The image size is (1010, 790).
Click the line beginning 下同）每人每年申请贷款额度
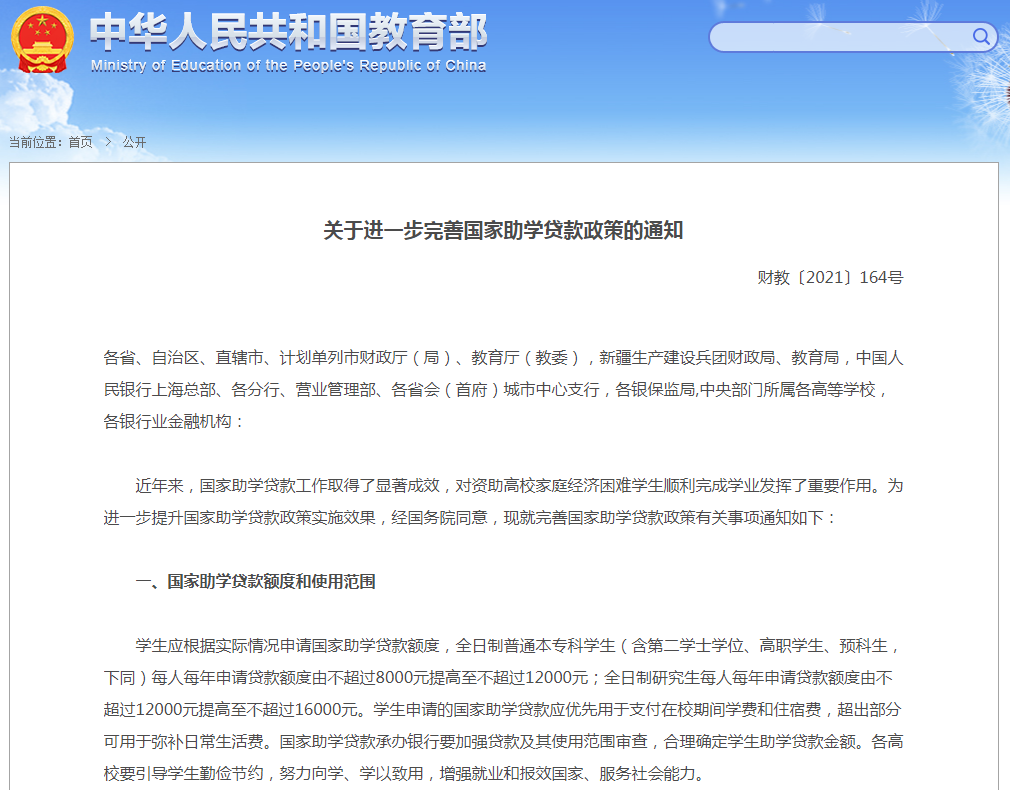click(498, 677)
